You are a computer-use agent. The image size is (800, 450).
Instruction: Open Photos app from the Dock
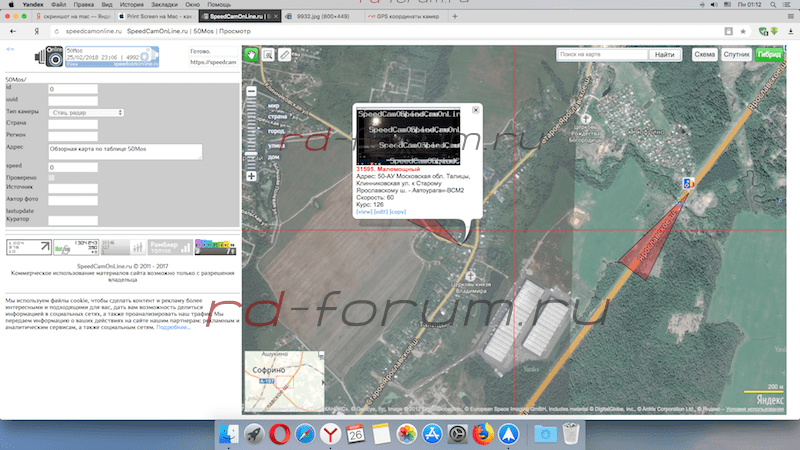tap(407, 434)
